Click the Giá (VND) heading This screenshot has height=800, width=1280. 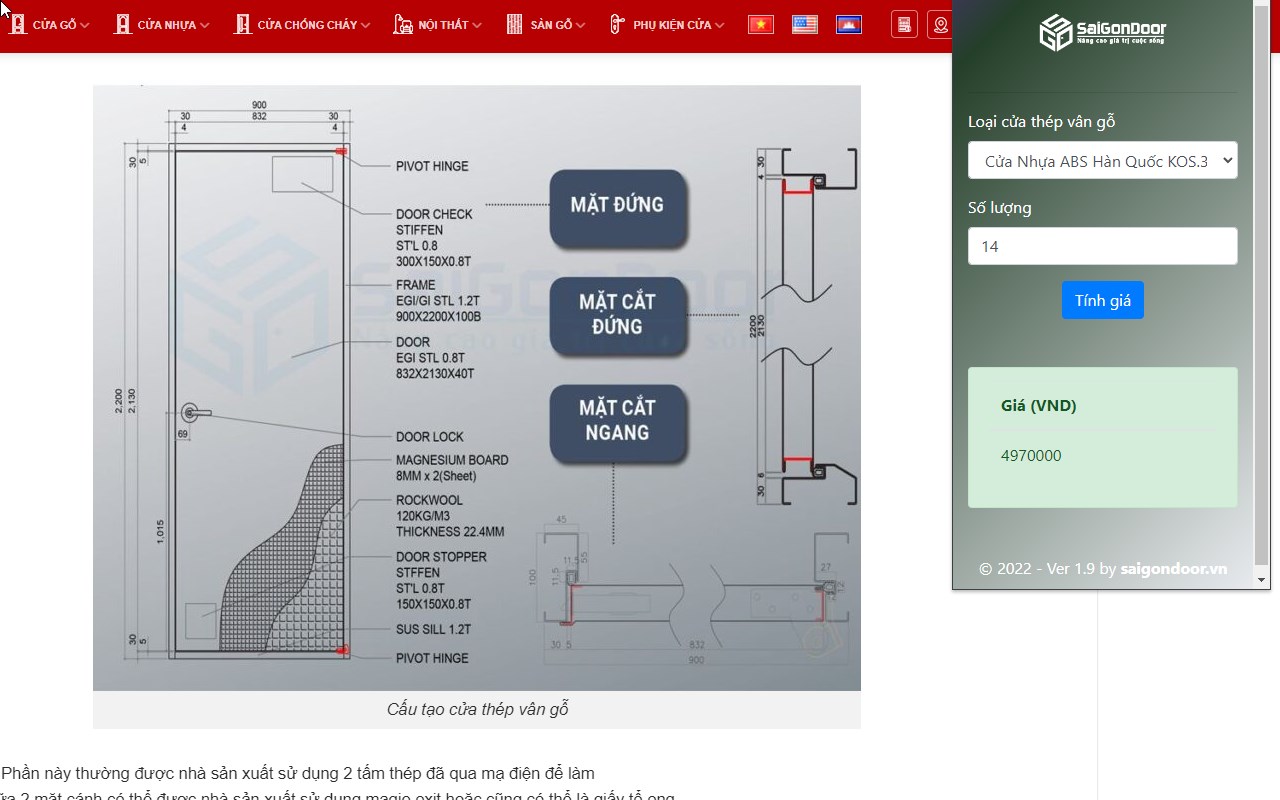1039,405
